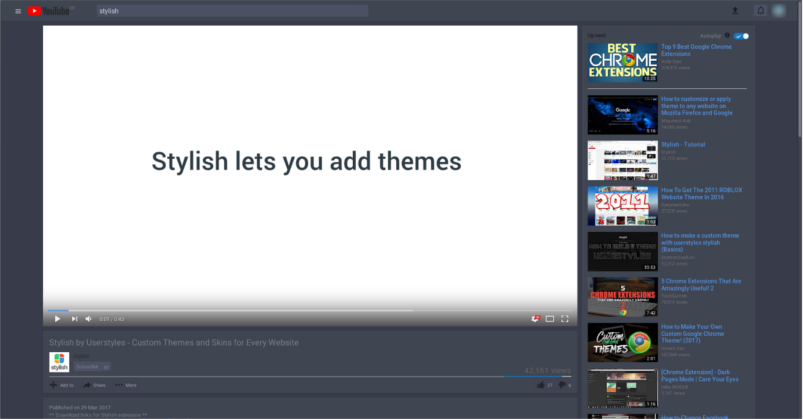
Task: Click 'Published on 29 Mar 2017' text
Action: [80, 408]
